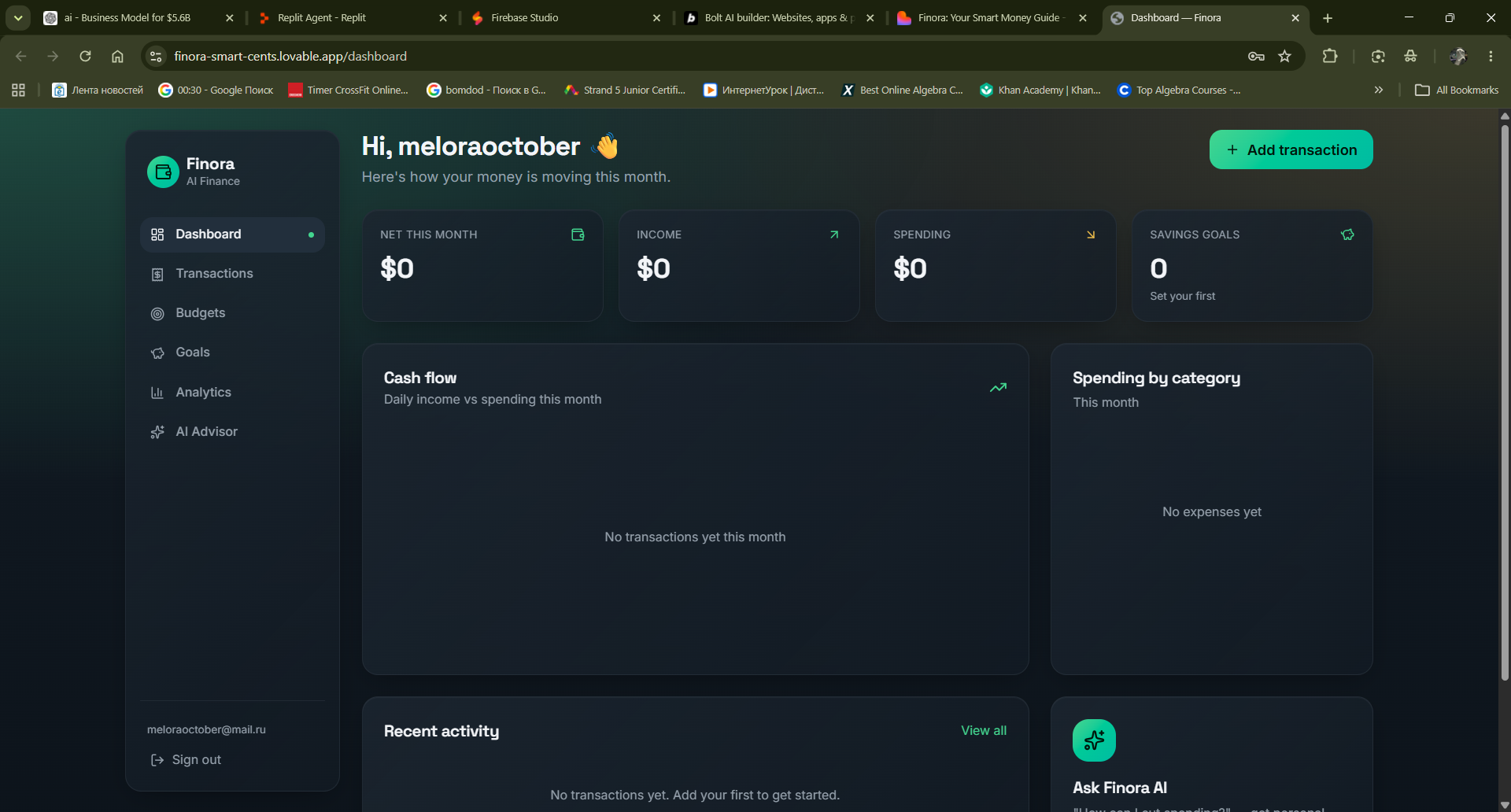Open Transactions in the sidebar

[x=232, y=274]
